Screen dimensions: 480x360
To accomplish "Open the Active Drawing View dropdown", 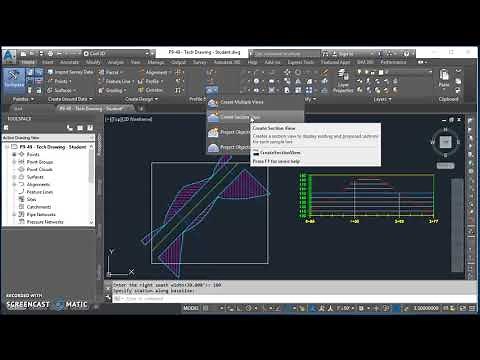I will [x=48, y=137].
